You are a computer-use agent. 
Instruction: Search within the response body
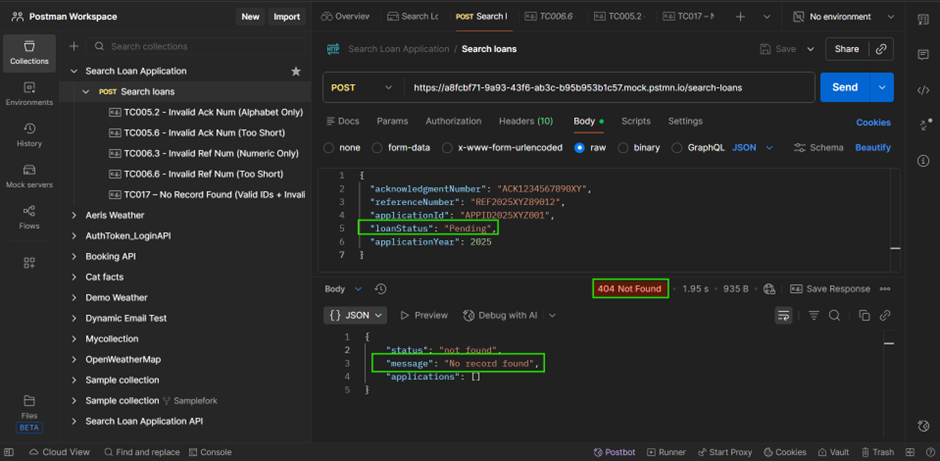click(x=834, y=315)
